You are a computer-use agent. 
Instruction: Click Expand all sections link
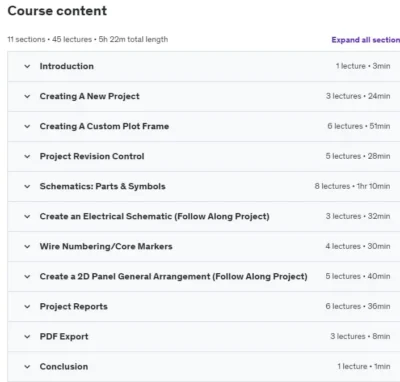pos(366,40)
